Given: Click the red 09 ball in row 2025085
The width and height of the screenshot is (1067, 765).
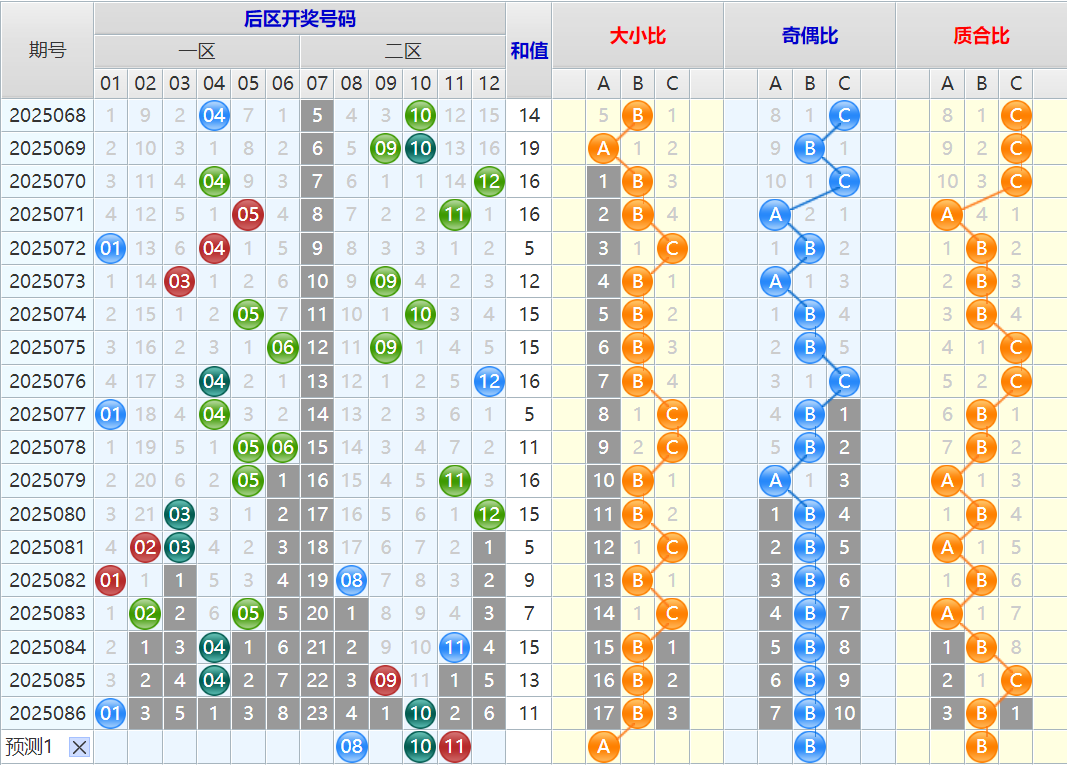Looking at the screenshot, I should click(x=386, y=680).
